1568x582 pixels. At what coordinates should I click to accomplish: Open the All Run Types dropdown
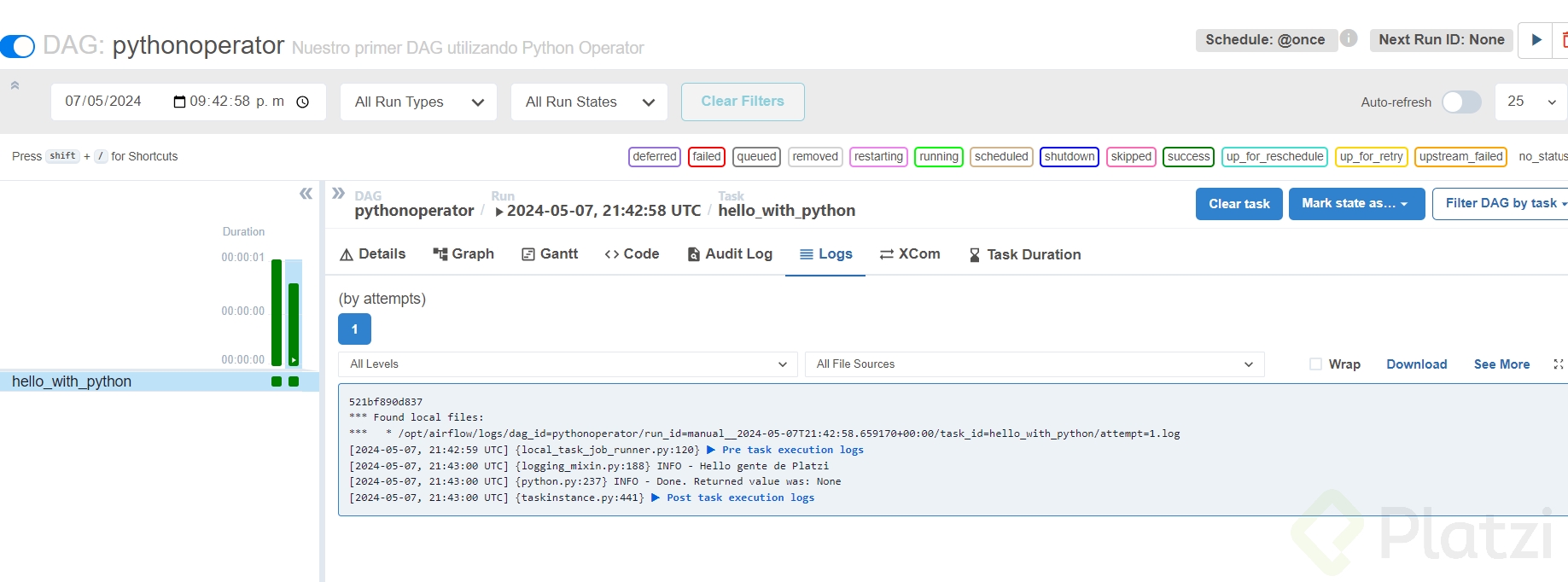click(418, 102)
